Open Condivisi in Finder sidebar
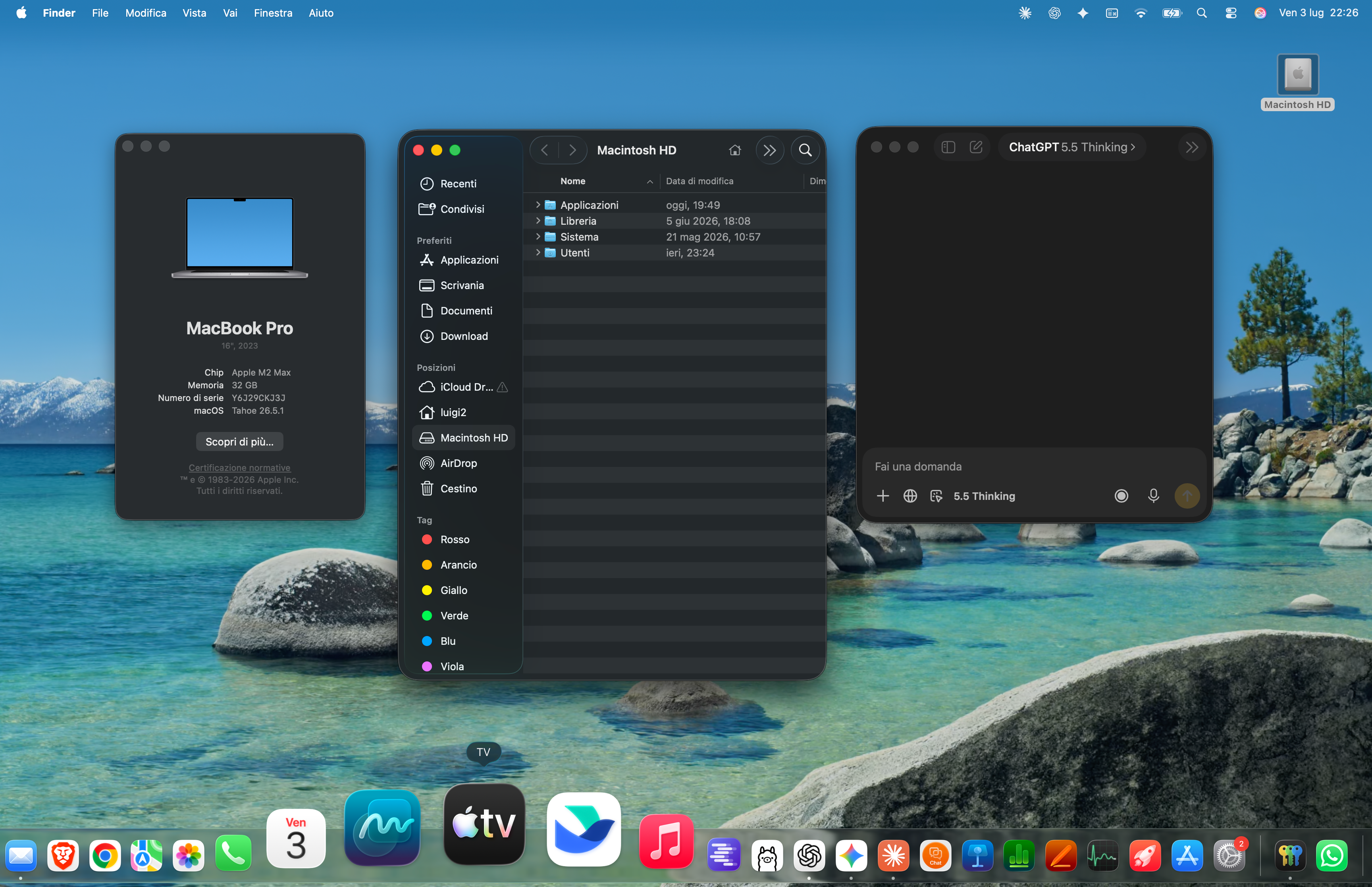The height and width of the screenshot is (887, 1372). [x=463, y=209]
